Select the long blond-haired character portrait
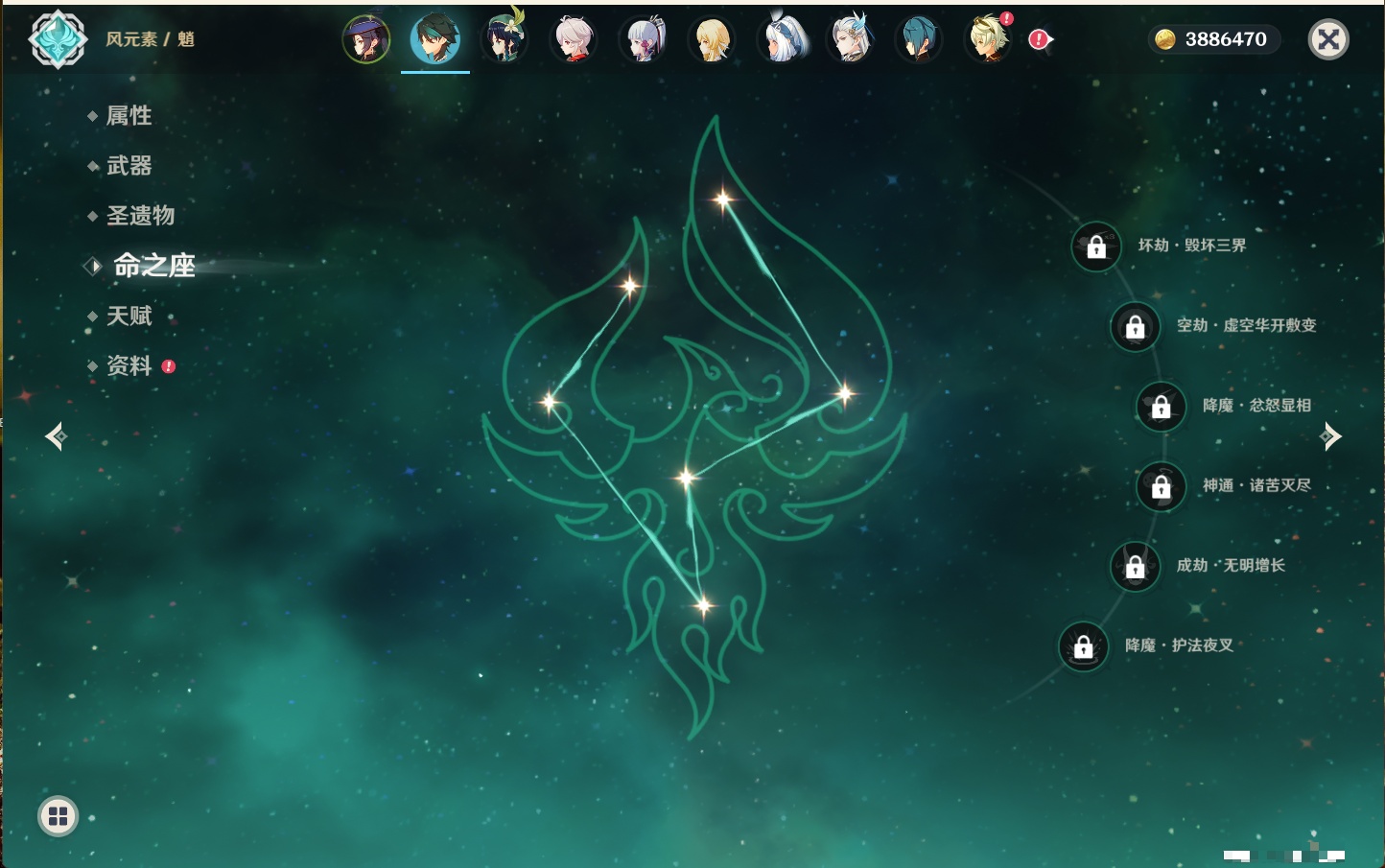The width and height of the screenshot is (1385, 868). (712, 39)
